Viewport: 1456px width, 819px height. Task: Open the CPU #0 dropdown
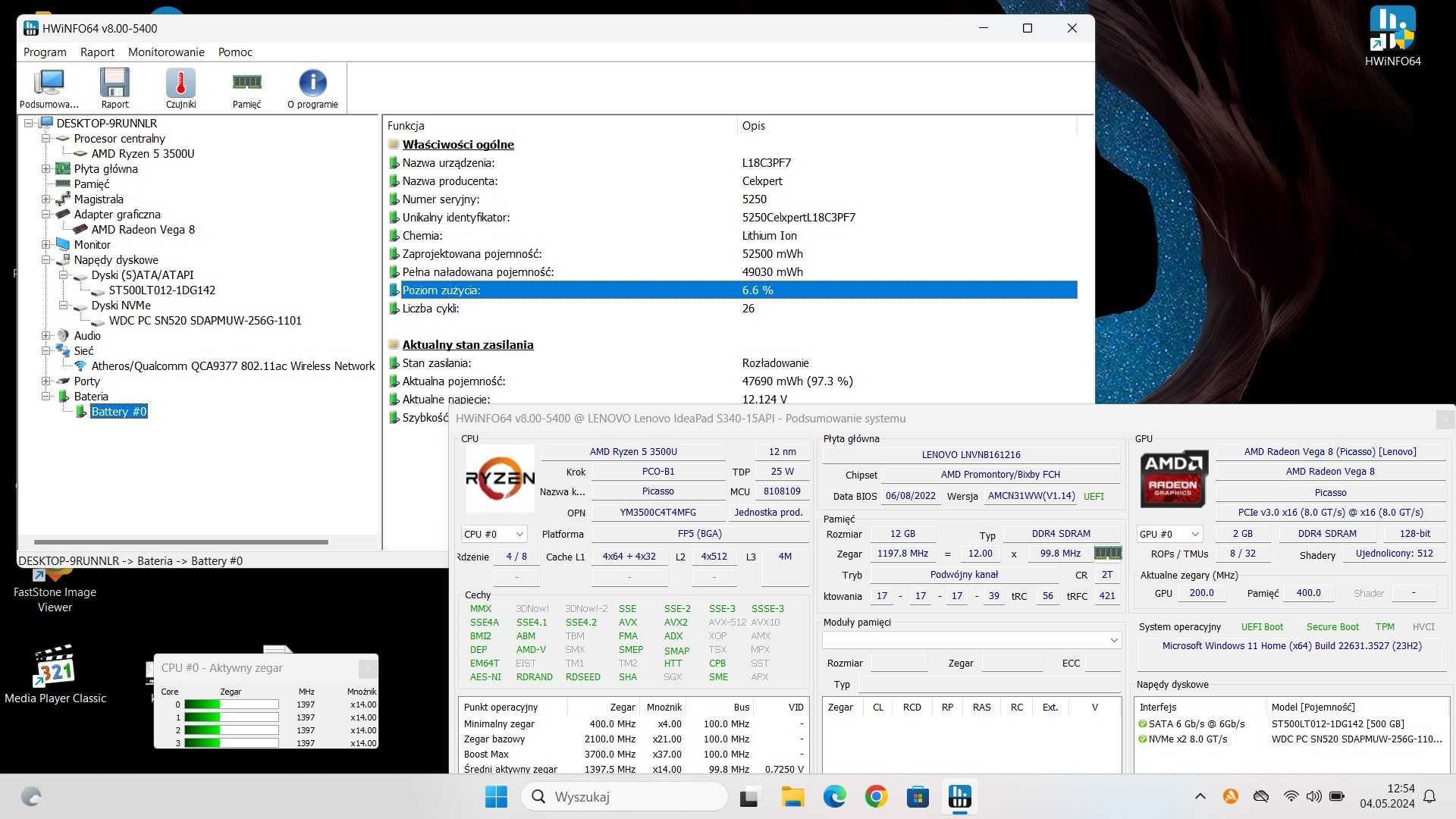pos(494,534)
